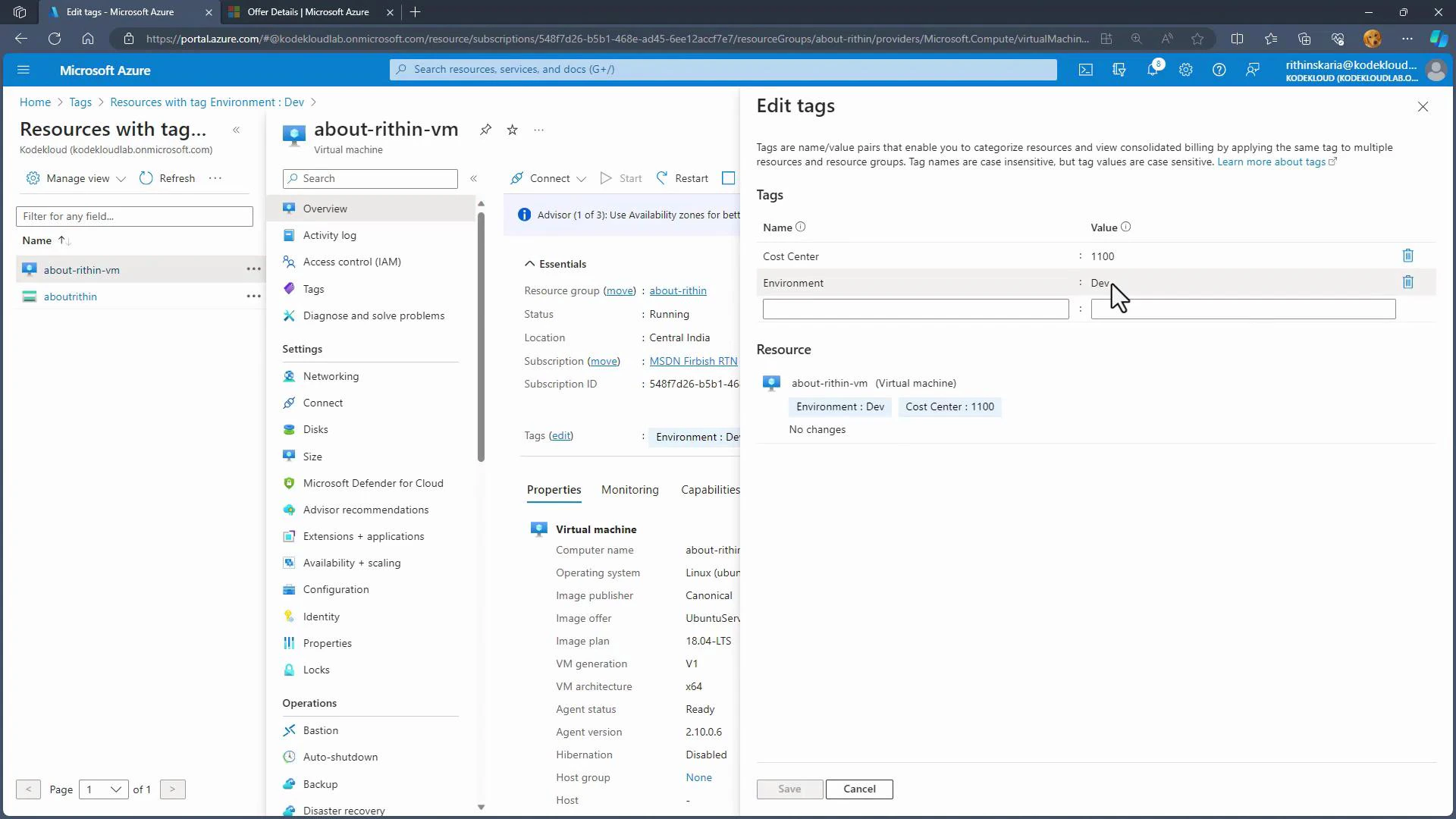Expand the Connect dropdown arrow

[581, 179]
